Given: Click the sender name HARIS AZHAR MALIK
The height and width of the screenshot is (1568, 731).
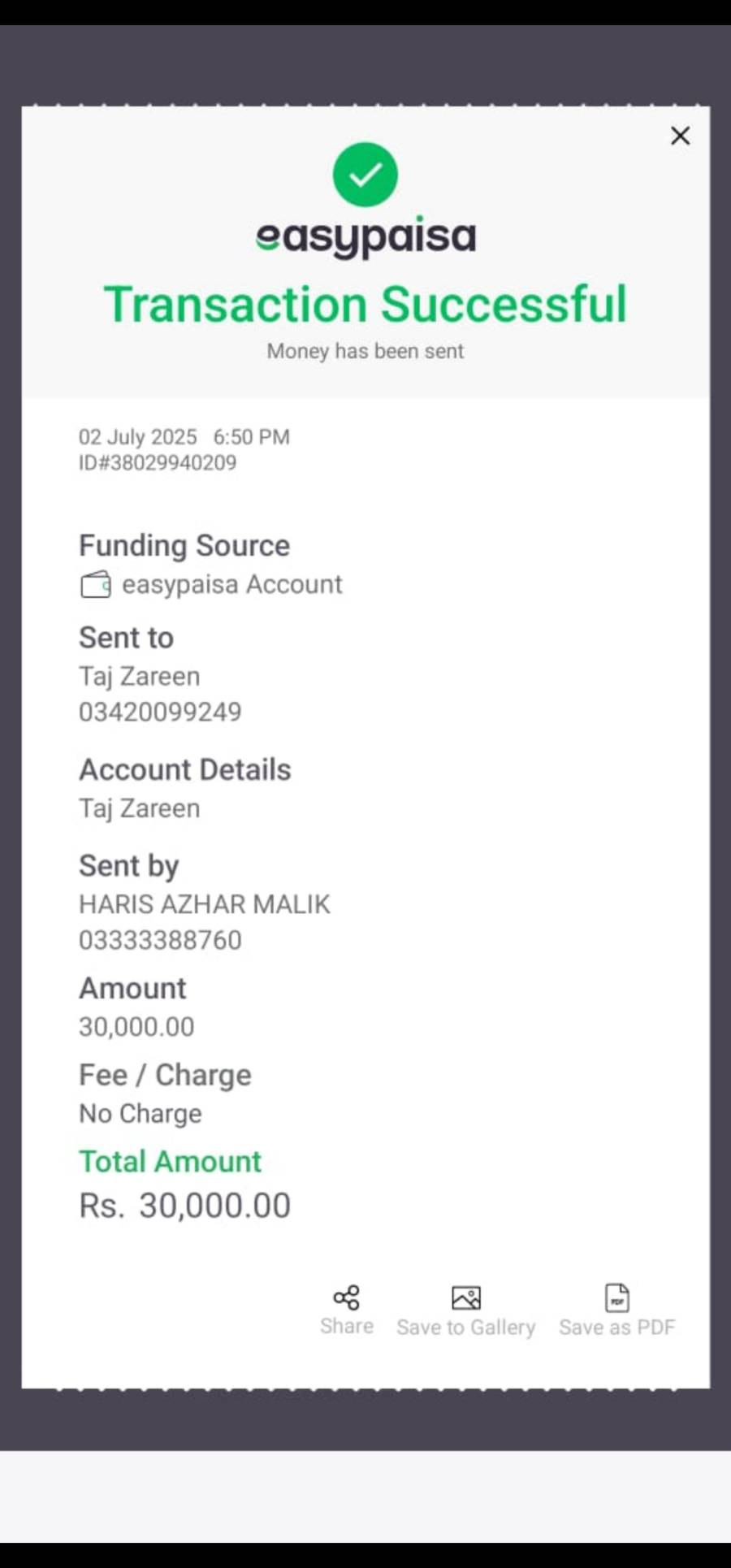Looking at the screenshot, I should (x=204, y=904).
